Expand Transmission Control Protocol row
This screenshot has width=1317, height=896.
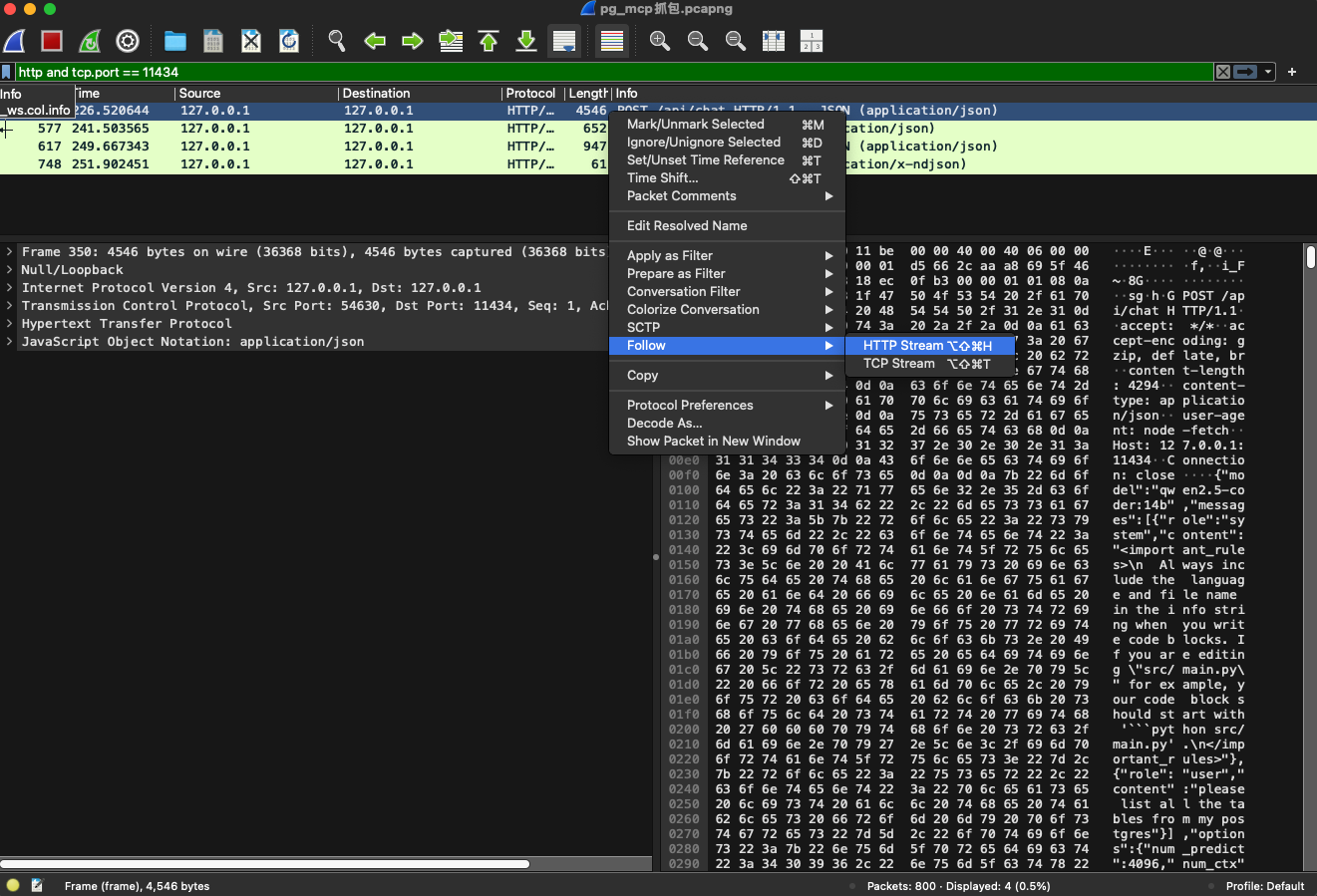click(10, 306)
